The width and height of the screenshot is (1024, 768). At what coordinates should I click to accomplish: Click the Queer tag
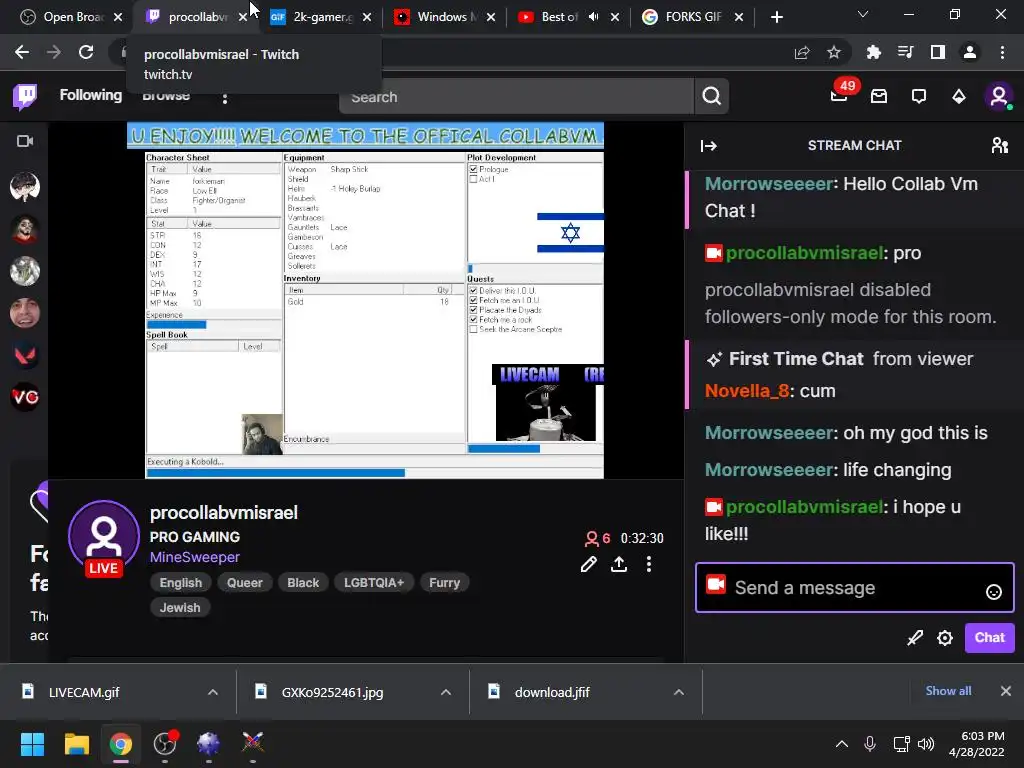pyautogui.click(x=244, y=583)
